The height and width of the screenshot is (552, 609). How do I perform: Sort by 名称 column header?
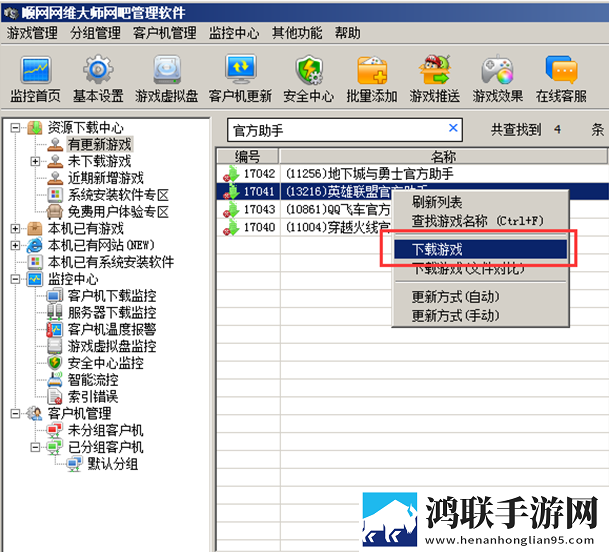coord(443,156)
